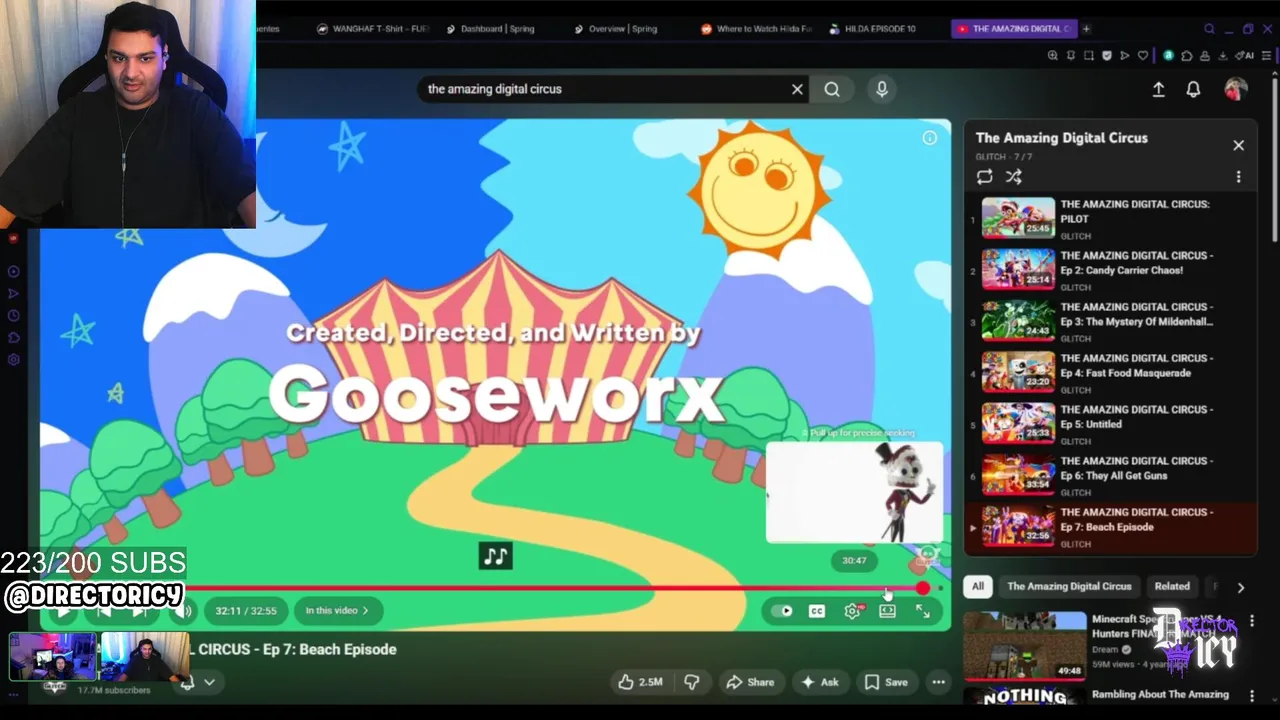Viewport: 1280px width, 720px height.
Task: Open browser easy setup menu icon
Action: [x=1266, y=55]
